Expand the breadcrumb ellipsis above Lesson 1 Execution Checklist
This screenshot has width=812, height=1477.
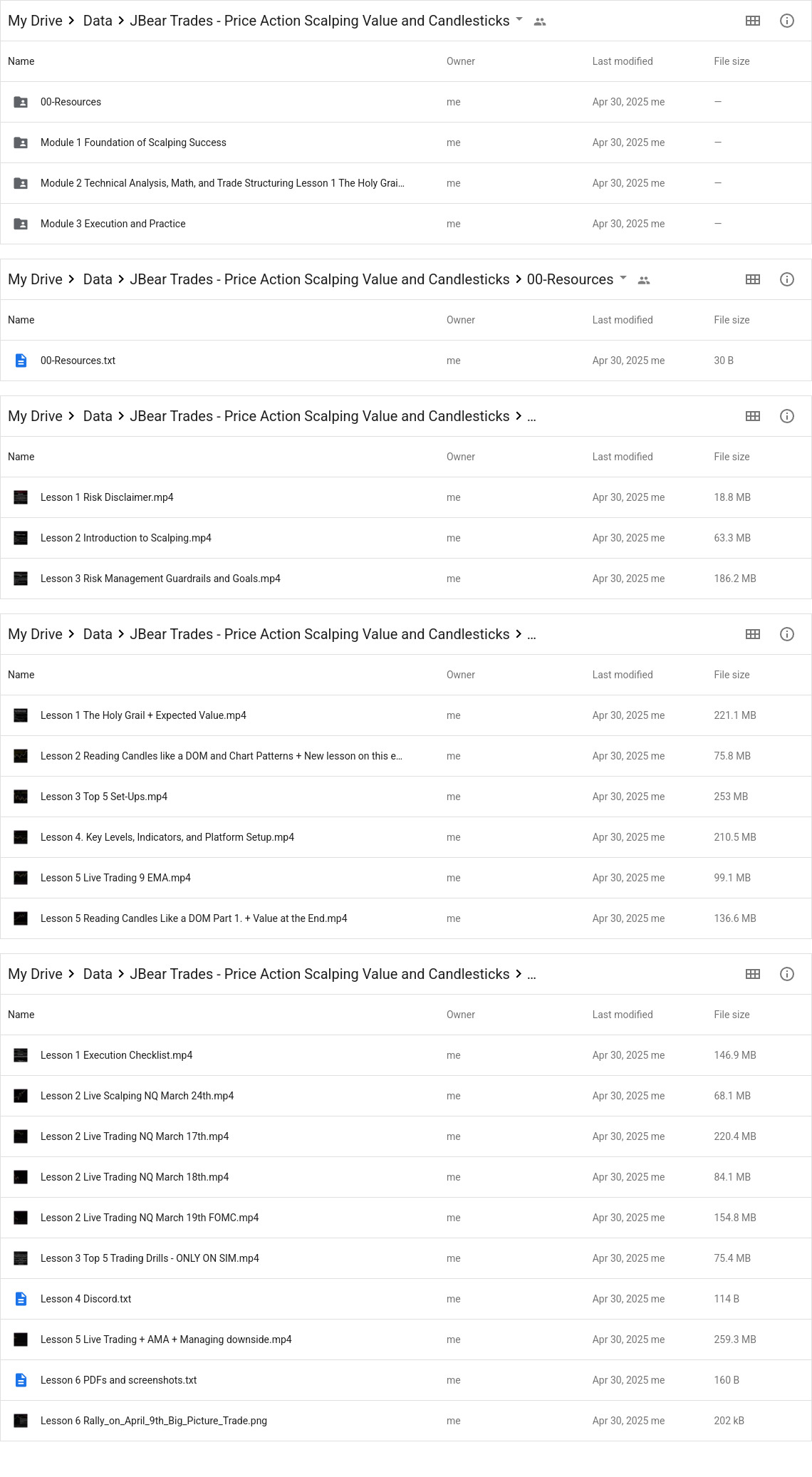(x=531, y=975)
